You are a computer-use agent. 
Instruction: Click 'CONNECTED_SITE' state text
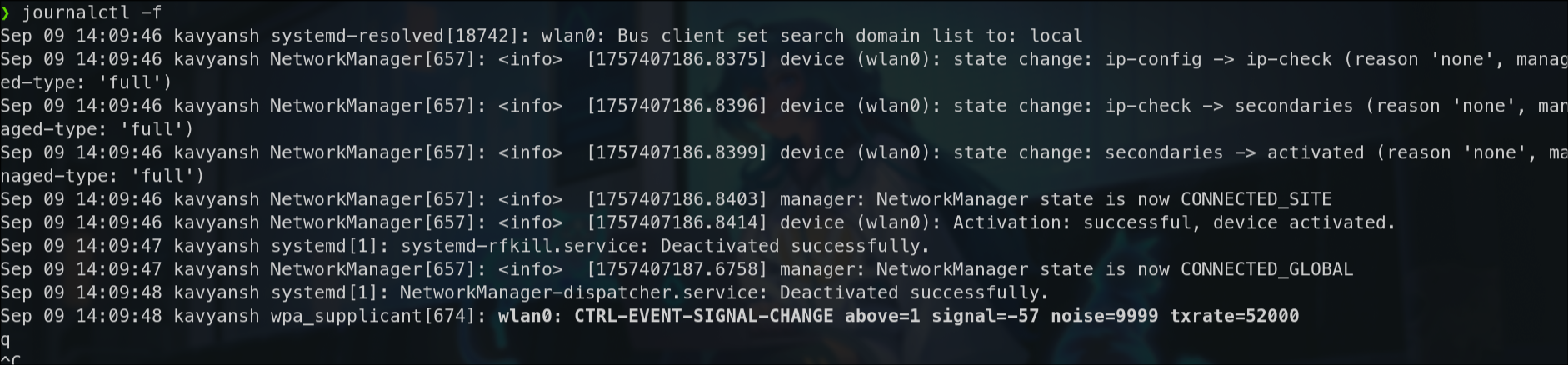[x=1256, y=200]
